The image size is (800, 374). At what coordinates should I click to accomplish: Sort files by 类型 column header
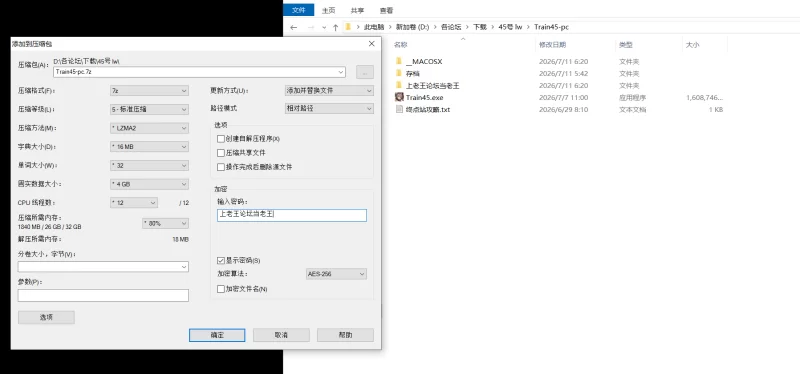[626, 45]
